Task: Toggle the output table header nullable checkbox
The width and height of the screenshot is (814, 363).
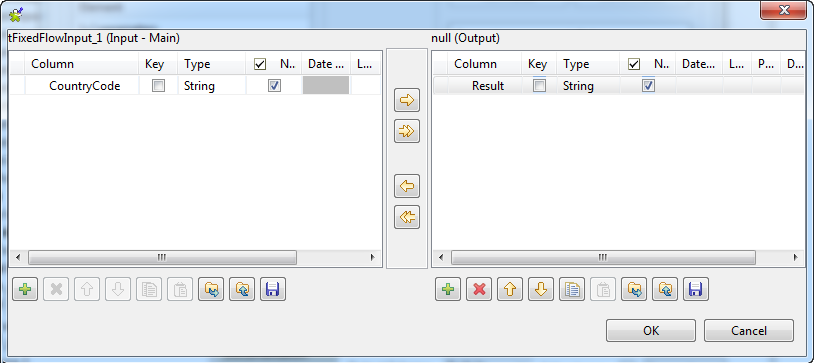Action: (x=633, y=64)
